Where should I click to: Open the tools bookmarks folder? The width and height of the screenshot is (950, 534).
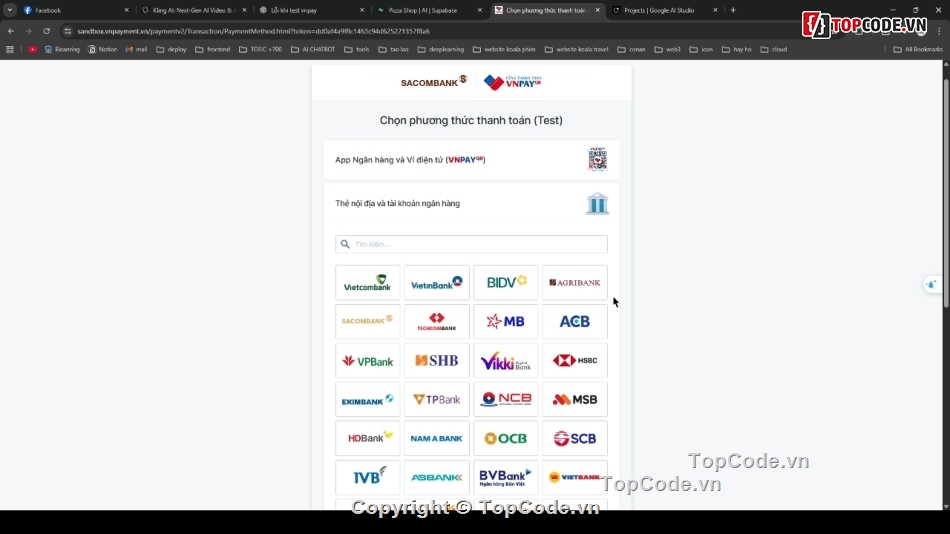tap(357, 49)
